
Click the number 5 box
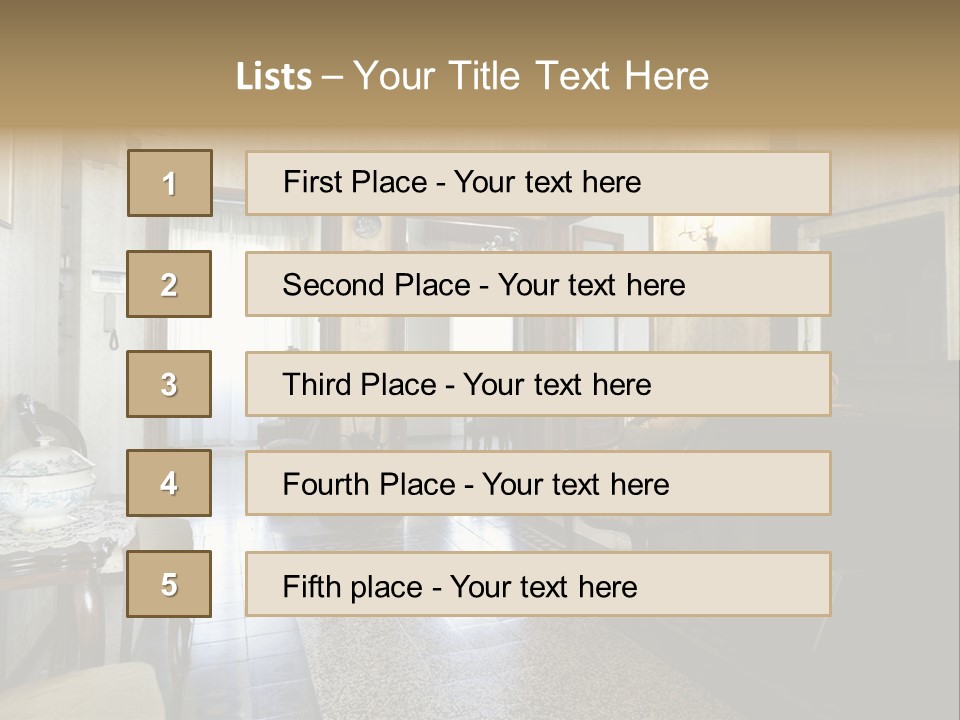170,584
